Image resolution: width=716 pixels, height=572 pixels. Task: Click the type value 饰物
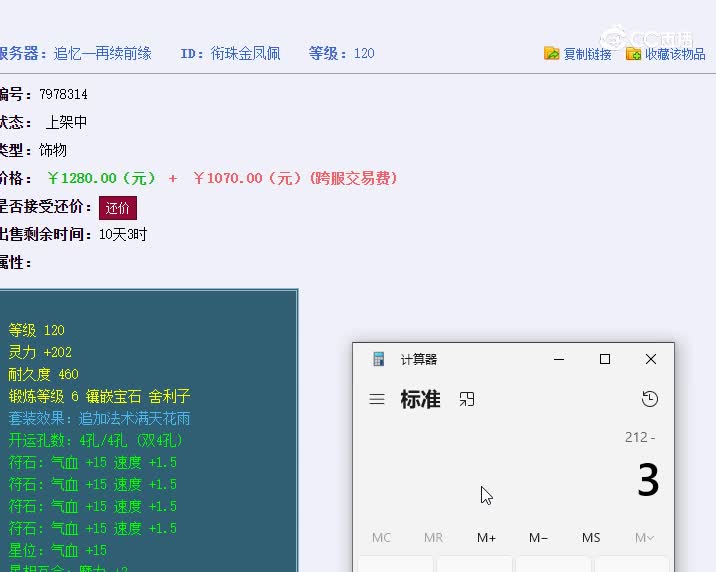(53, 150)
